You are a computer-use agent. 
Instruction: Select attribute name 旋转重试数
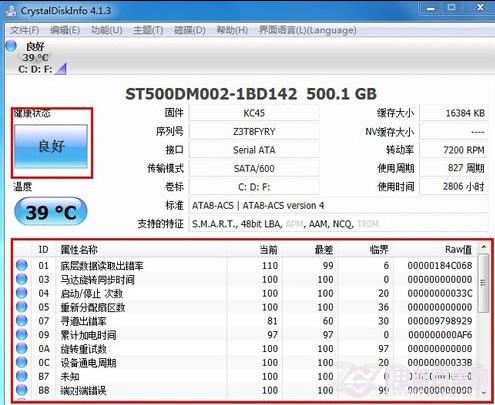[x=83, y=349]
